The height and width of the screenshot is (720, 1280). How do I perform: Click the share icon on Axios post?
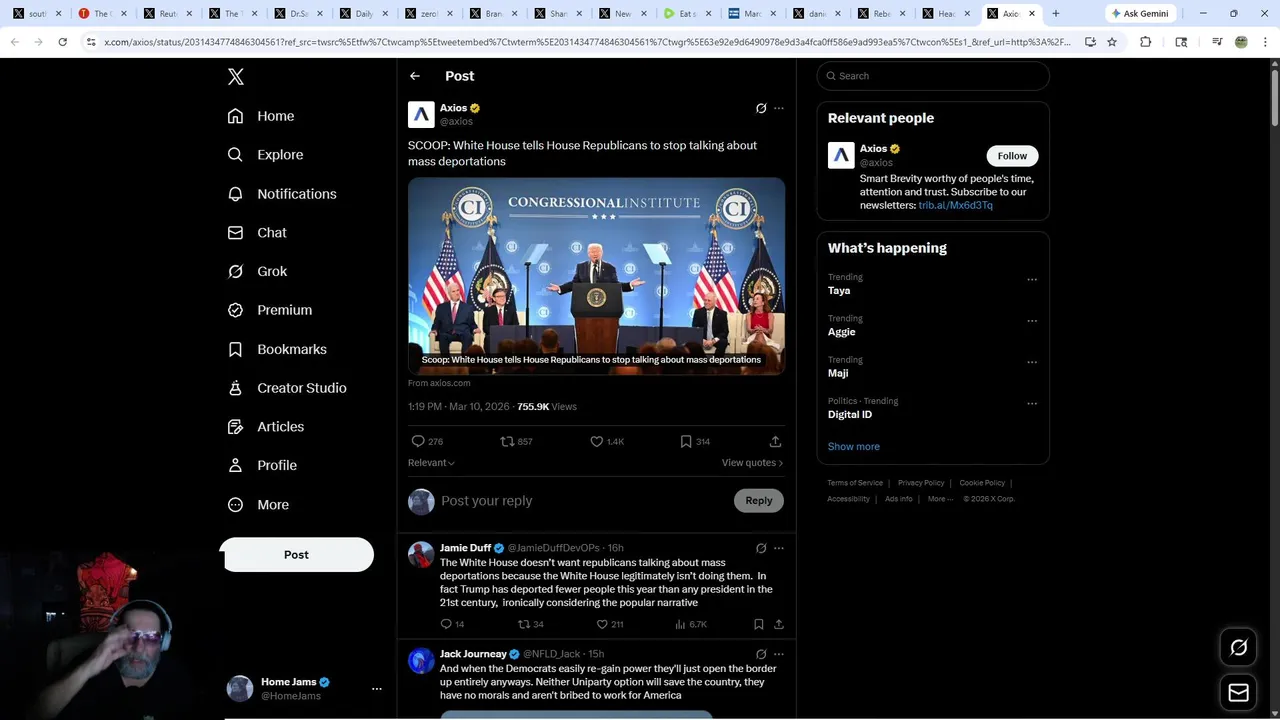click(x=775, y=441)
